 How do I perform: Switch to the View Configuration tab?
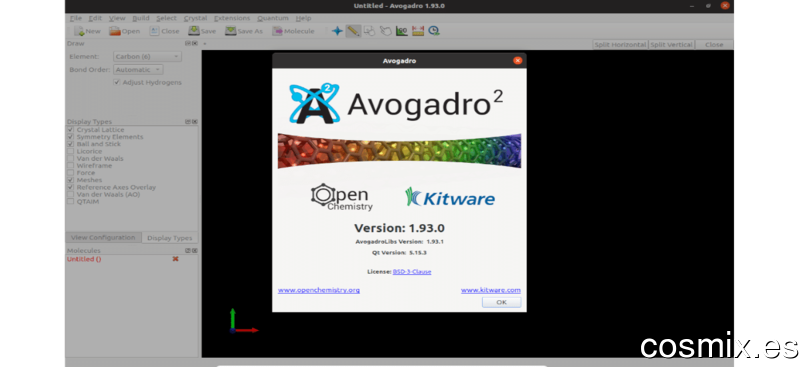click(x=104, y=238)
